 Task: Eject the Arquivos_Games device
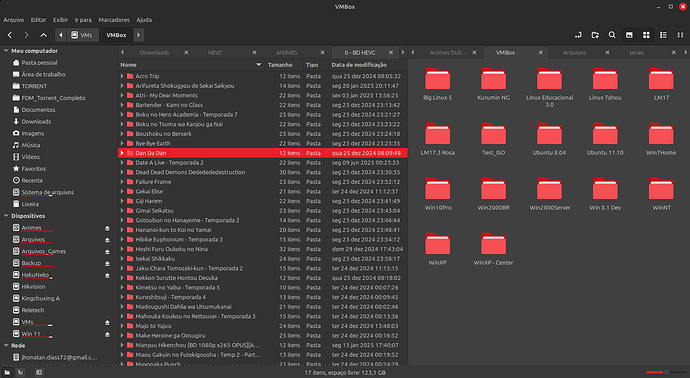(x=107, y=252)
